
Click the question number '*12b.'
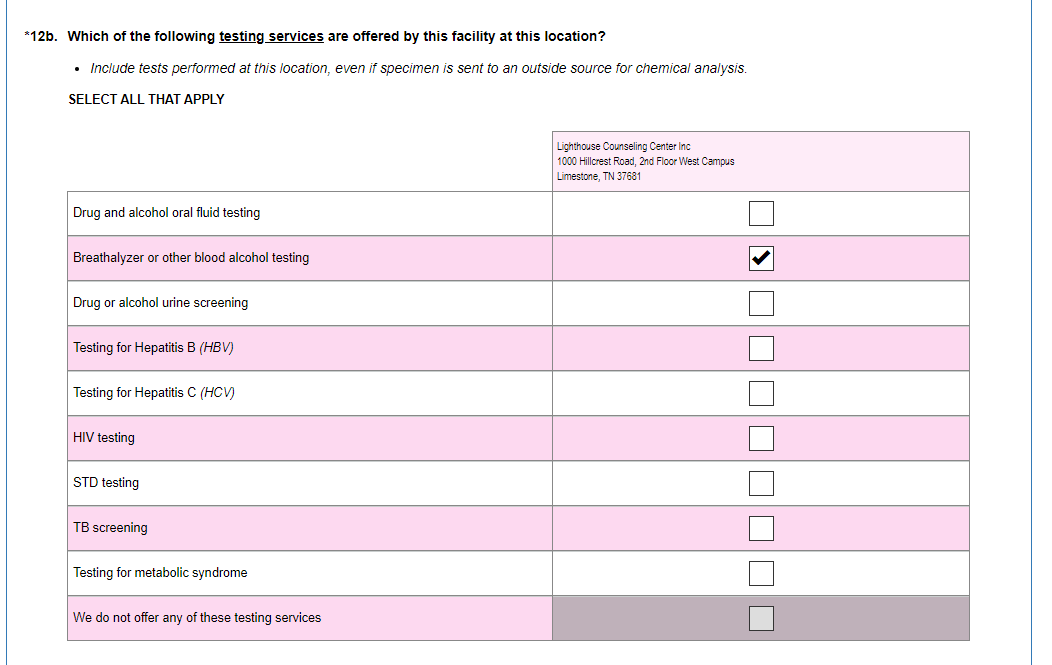(x=41, y=37)
